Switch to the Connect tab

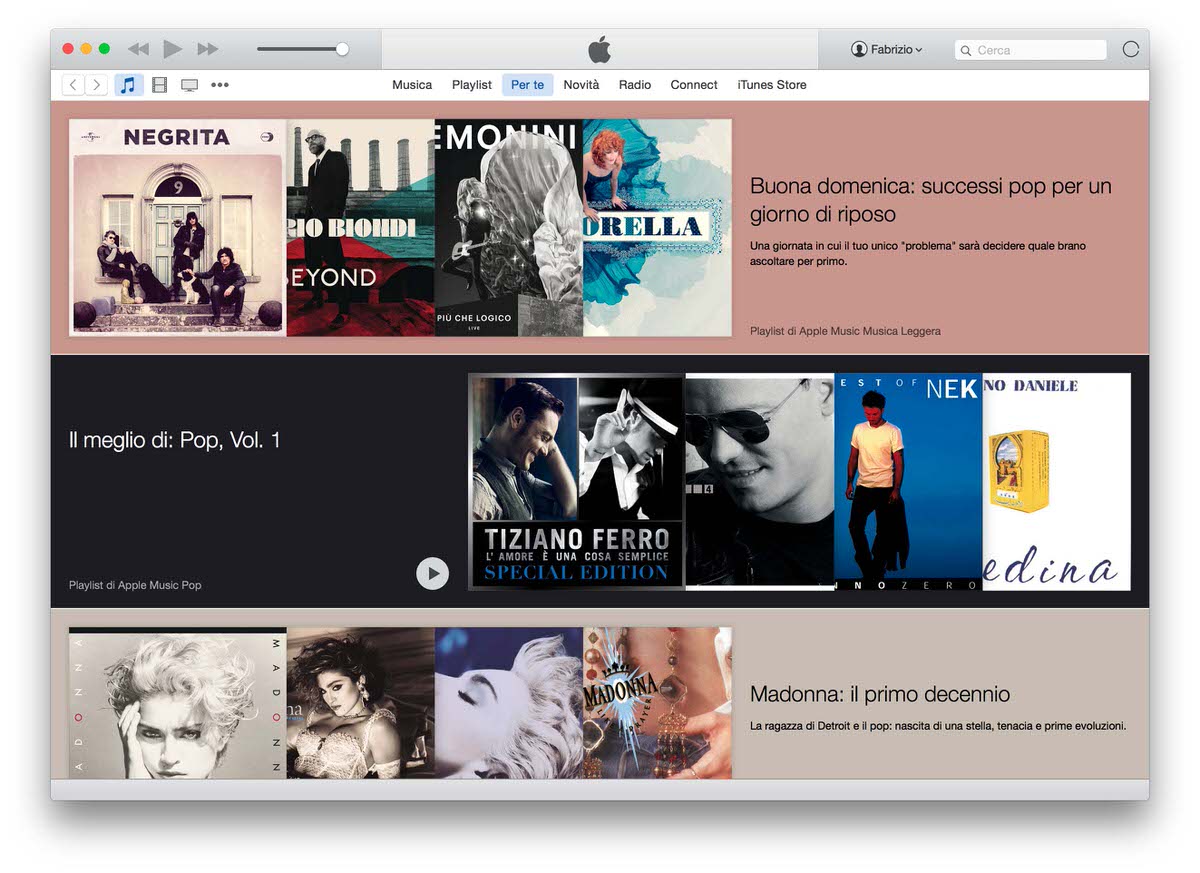694,85
